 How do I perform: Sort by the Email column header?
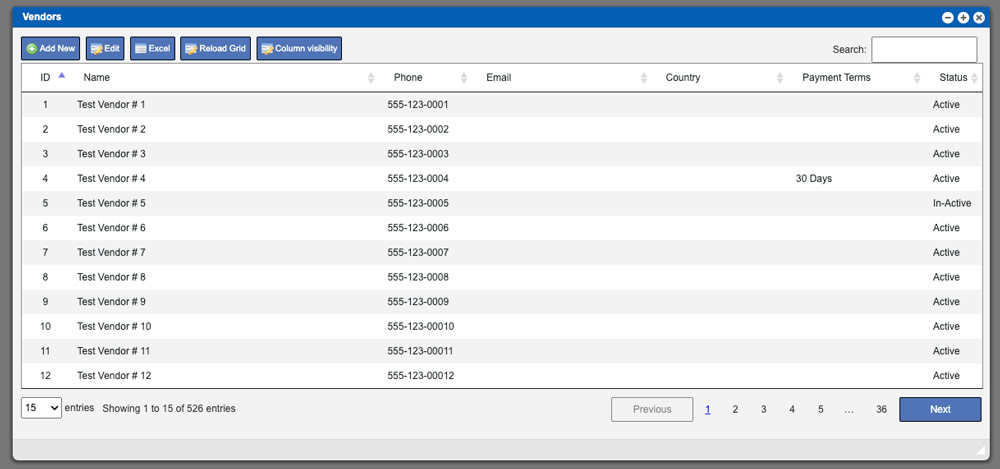point(498,77)
